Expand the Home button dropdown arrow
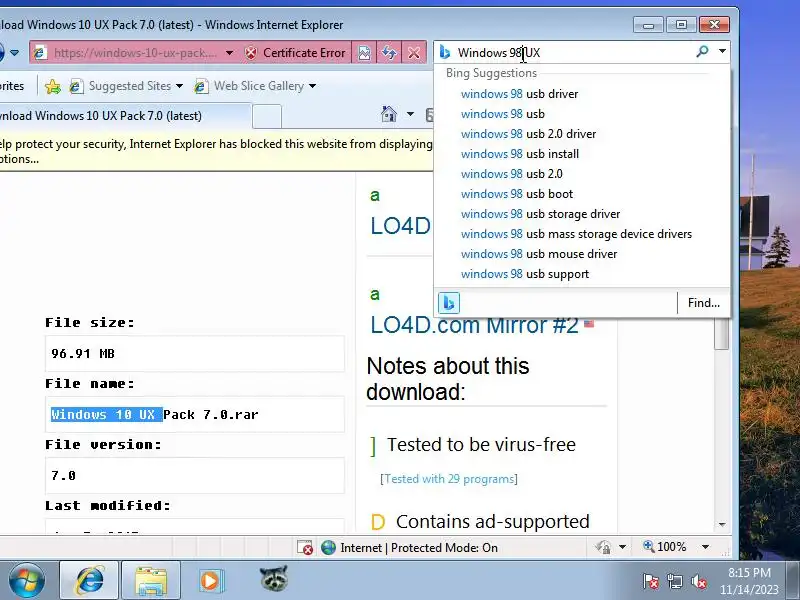 point(410,114)
